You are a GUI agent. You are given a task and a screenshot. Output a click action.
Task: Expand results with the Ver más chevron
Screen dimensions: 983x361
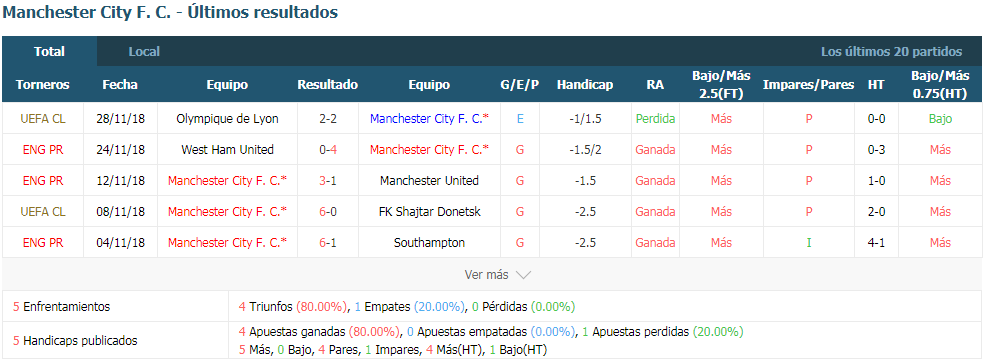[523, 275]
